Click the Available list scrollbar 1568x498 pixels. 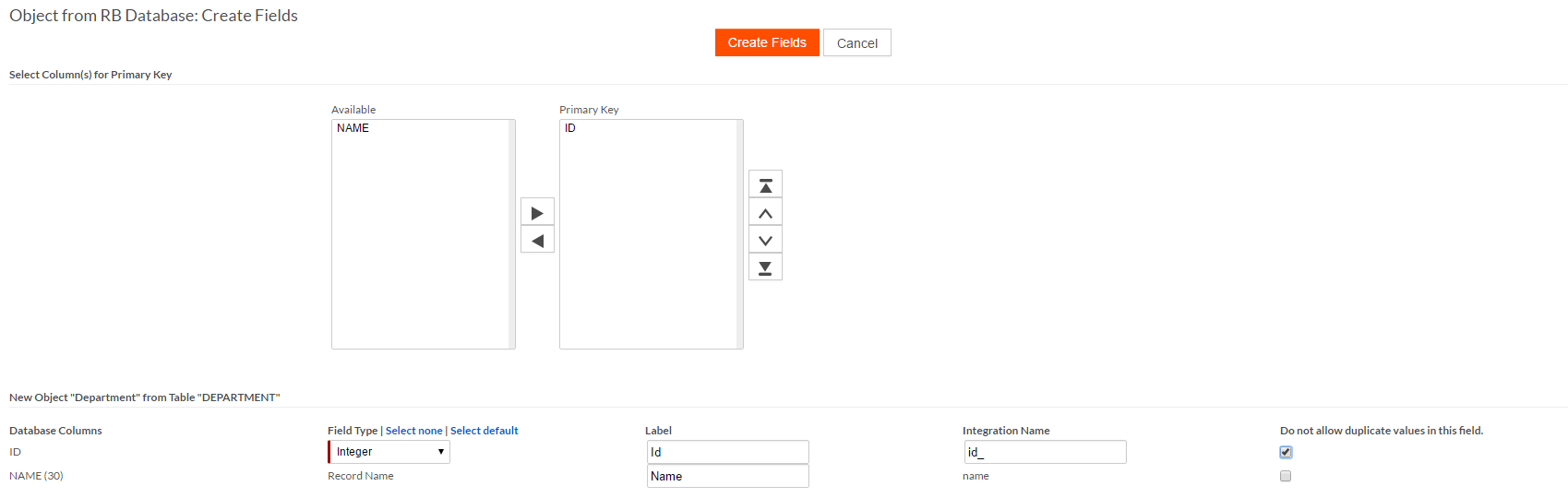[x=511, y=234]
